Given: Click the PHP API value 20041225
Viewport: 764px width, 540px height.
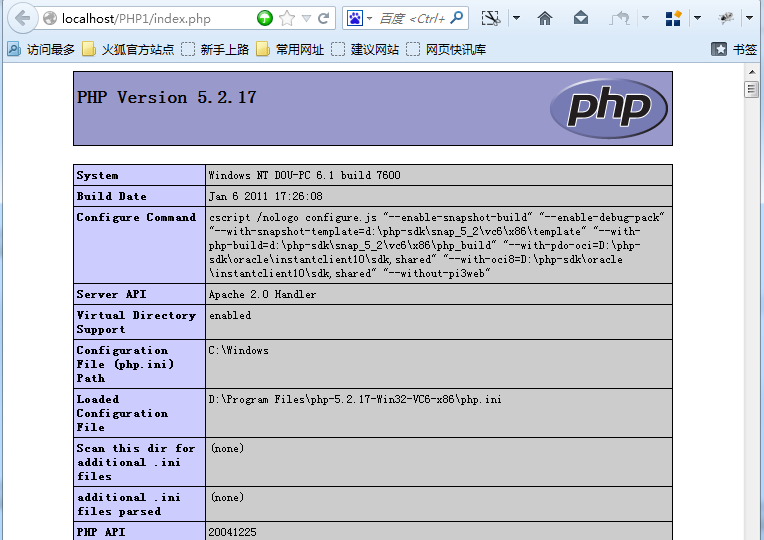Looking at the screenshot, I should point(232,532).
